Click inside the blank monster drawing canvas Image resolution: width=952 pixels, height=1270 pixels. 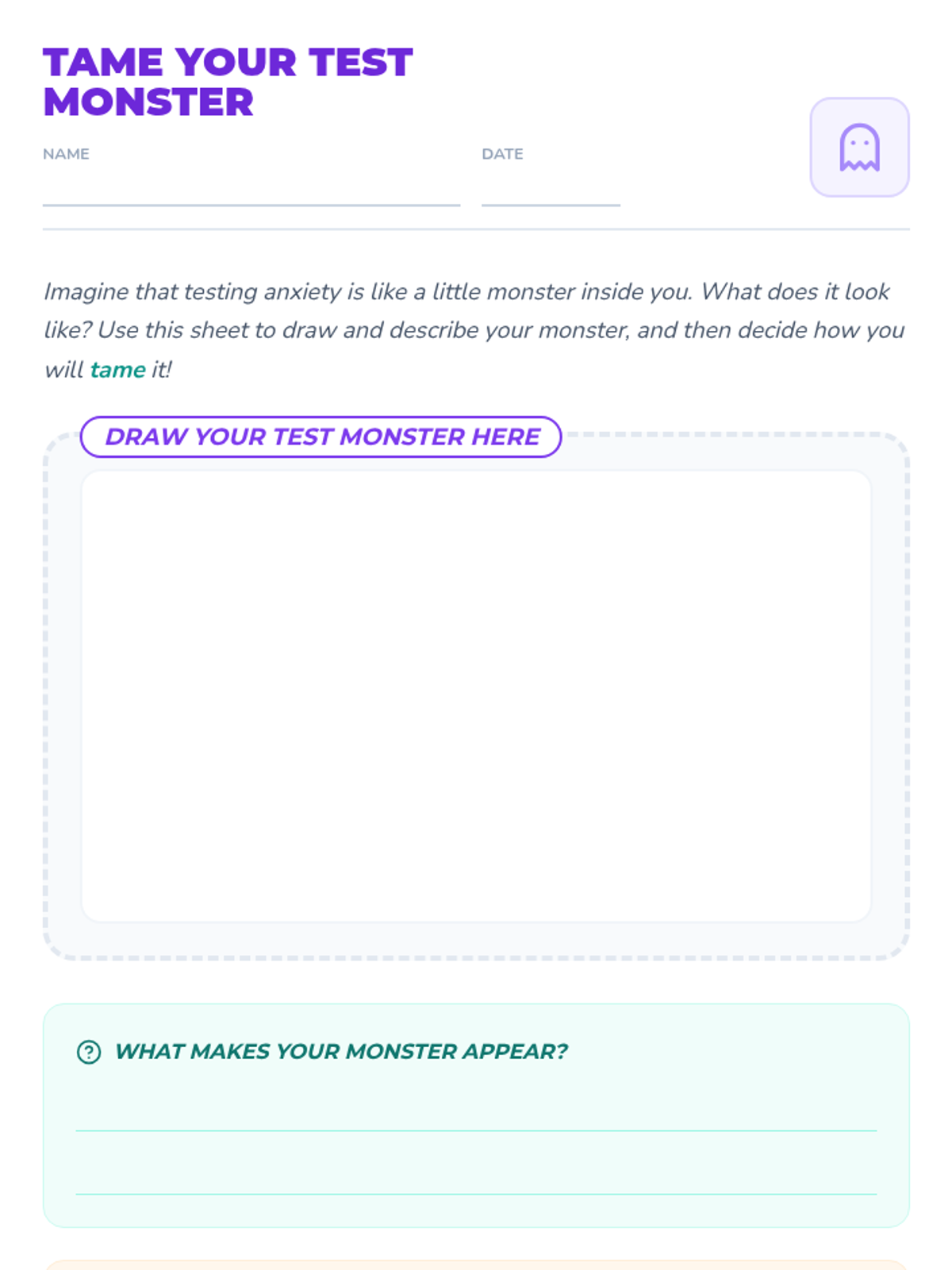coord(476,696)
